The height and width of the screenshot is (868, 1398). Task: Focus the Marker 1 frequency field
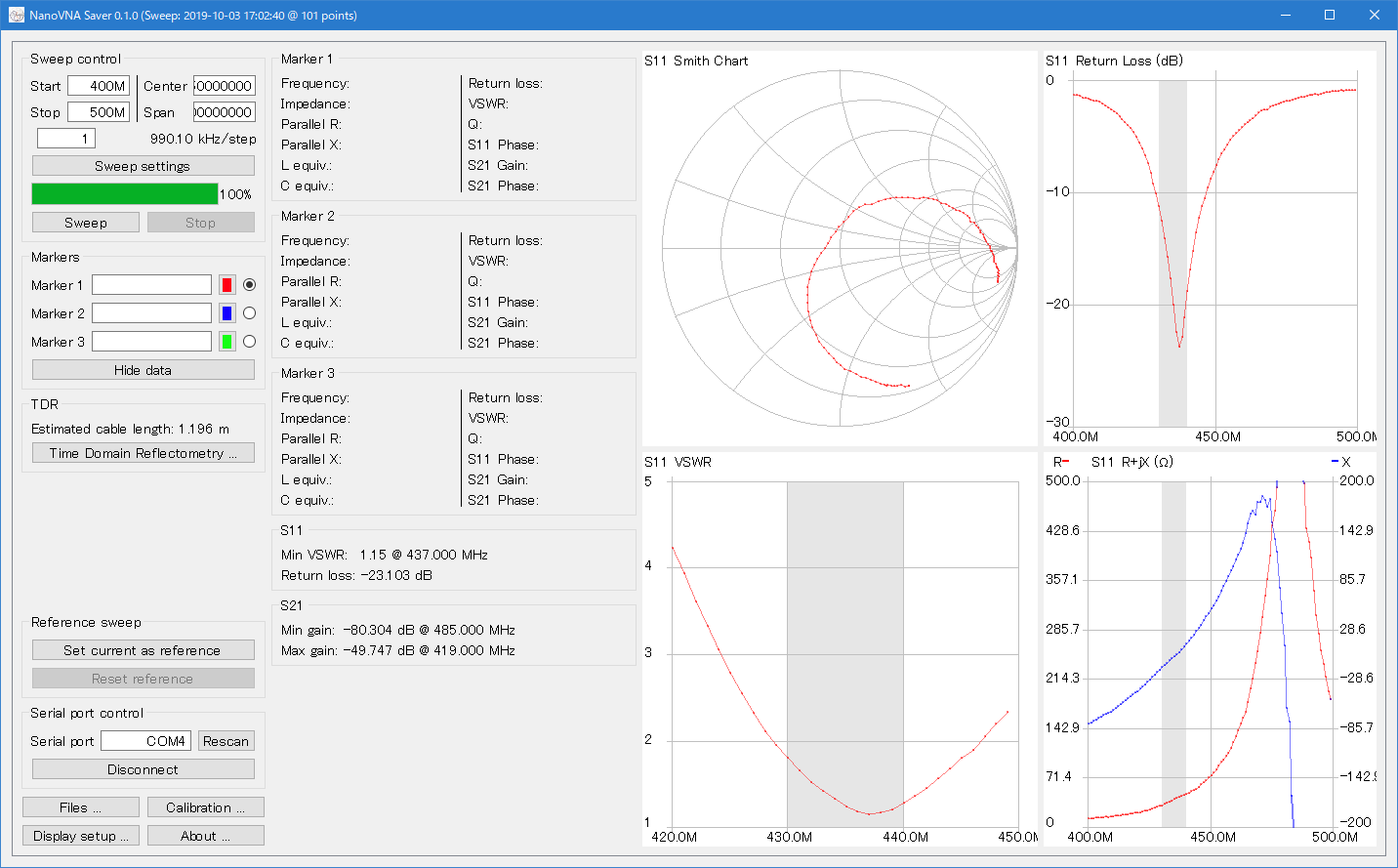(x=151, y=285)
